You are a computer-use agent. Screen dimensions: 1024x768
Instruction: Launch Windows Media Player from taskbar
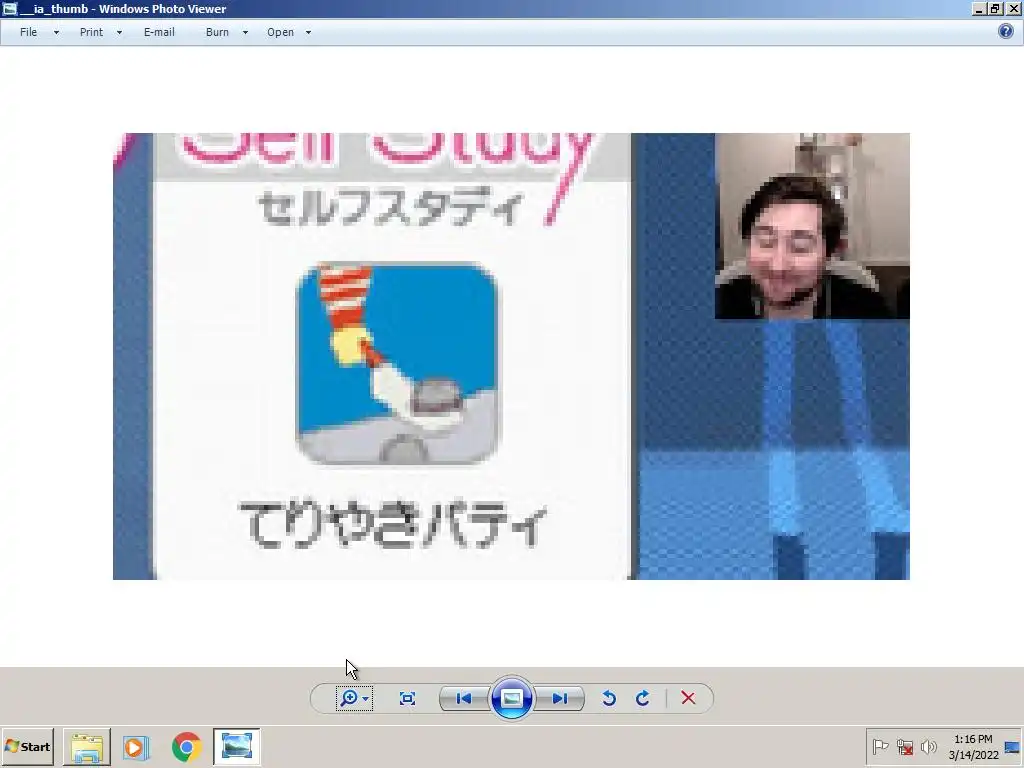(136, 747)
